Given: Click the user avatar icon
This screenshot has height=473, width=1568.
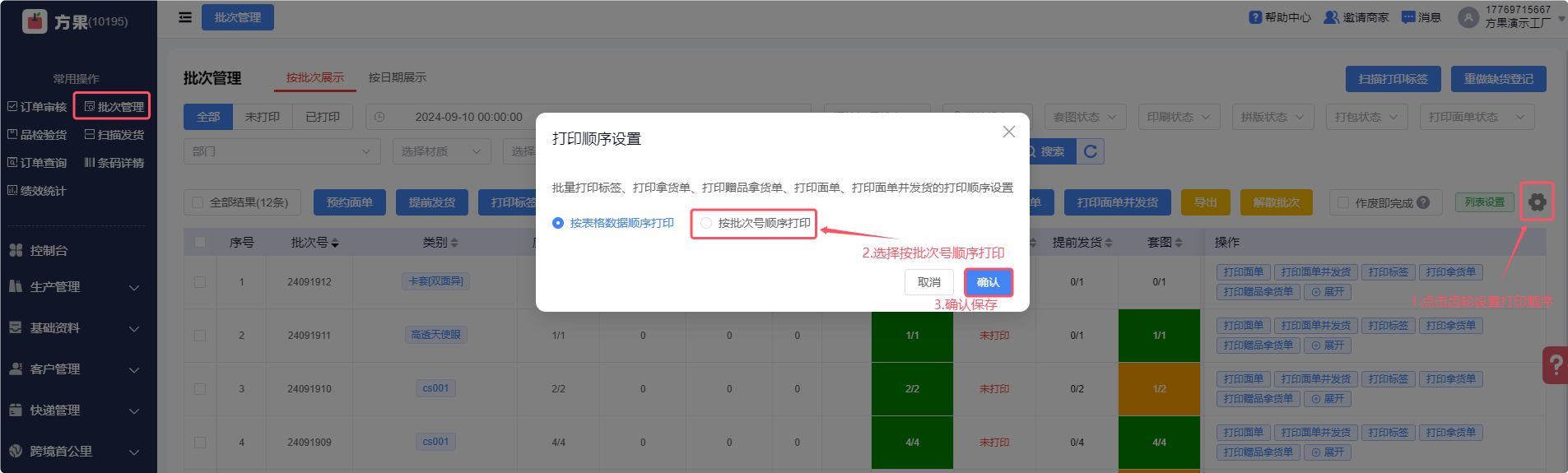Looking at the screenshot, I should (1468, 17).
